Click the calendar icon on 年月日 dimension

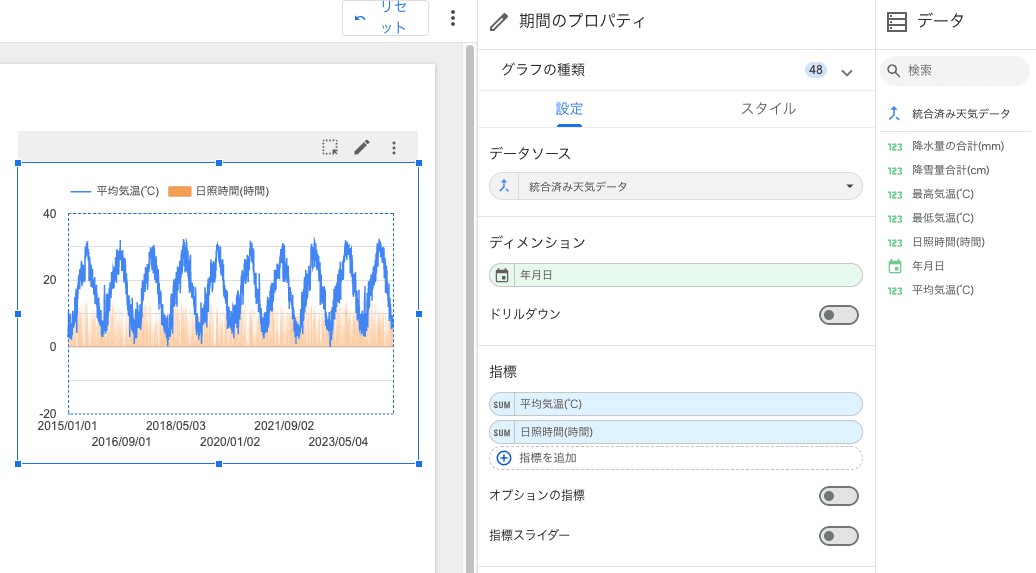tap(502, 275)
